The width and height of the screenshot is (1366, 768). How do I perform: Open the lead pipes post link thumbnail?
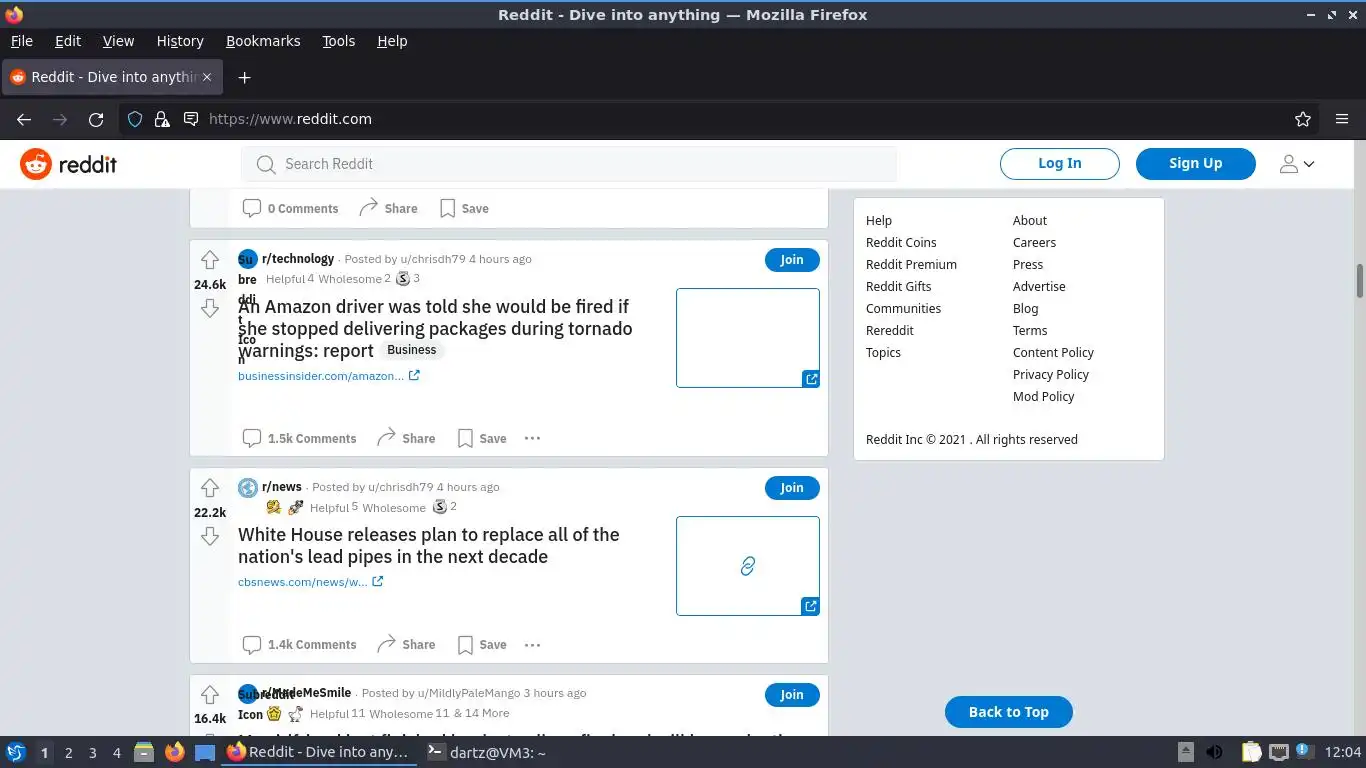click(x=748, y=566)
